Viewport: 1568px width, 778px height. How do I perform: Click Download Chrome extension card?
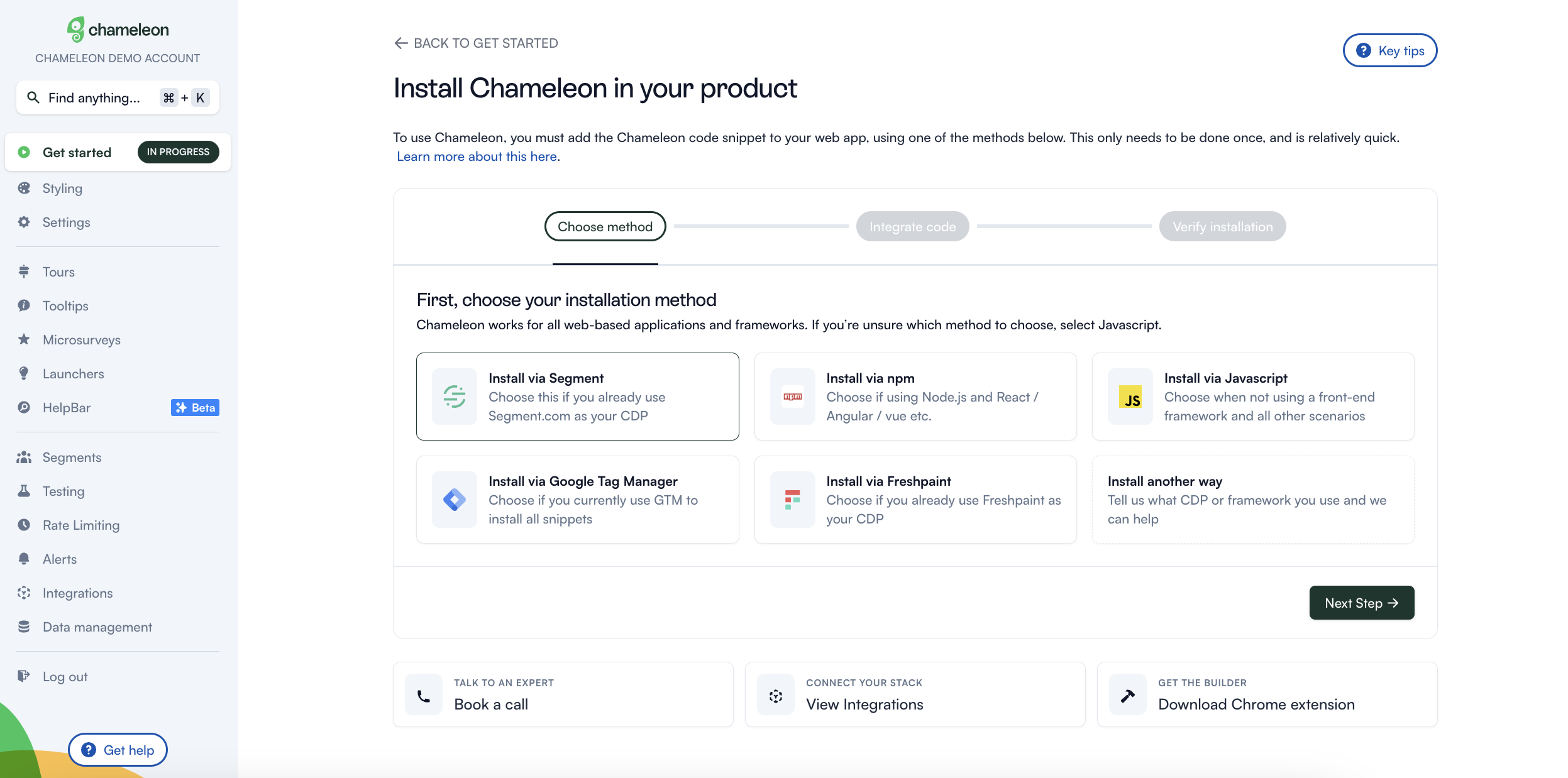click(1267, 694)
